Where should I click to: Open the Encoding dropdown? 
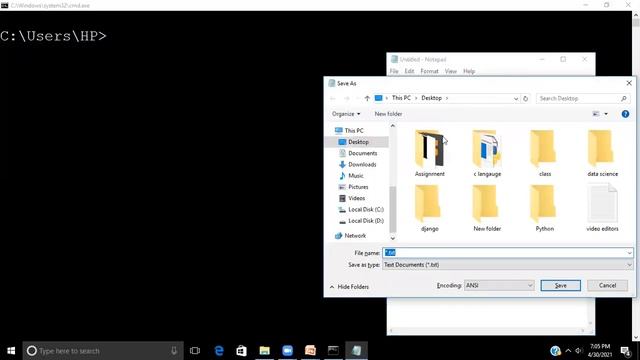point(499,285)
